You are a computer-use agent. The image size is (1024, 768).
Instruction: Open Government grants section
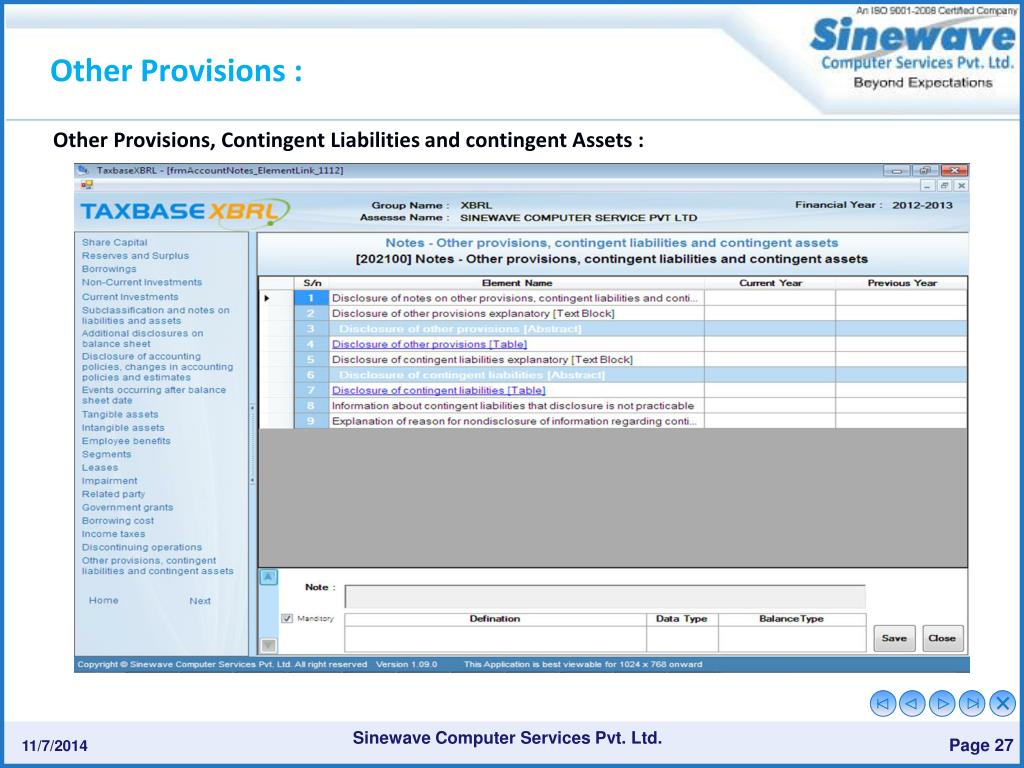pyautogui.click(x=127, y=507)
